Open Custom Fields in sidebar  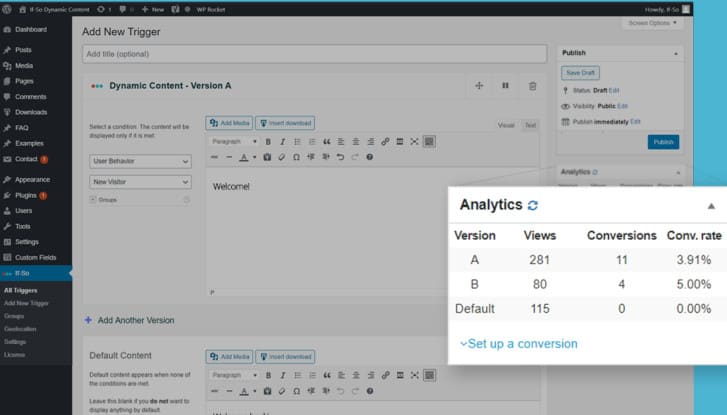(x=35, y=258)
